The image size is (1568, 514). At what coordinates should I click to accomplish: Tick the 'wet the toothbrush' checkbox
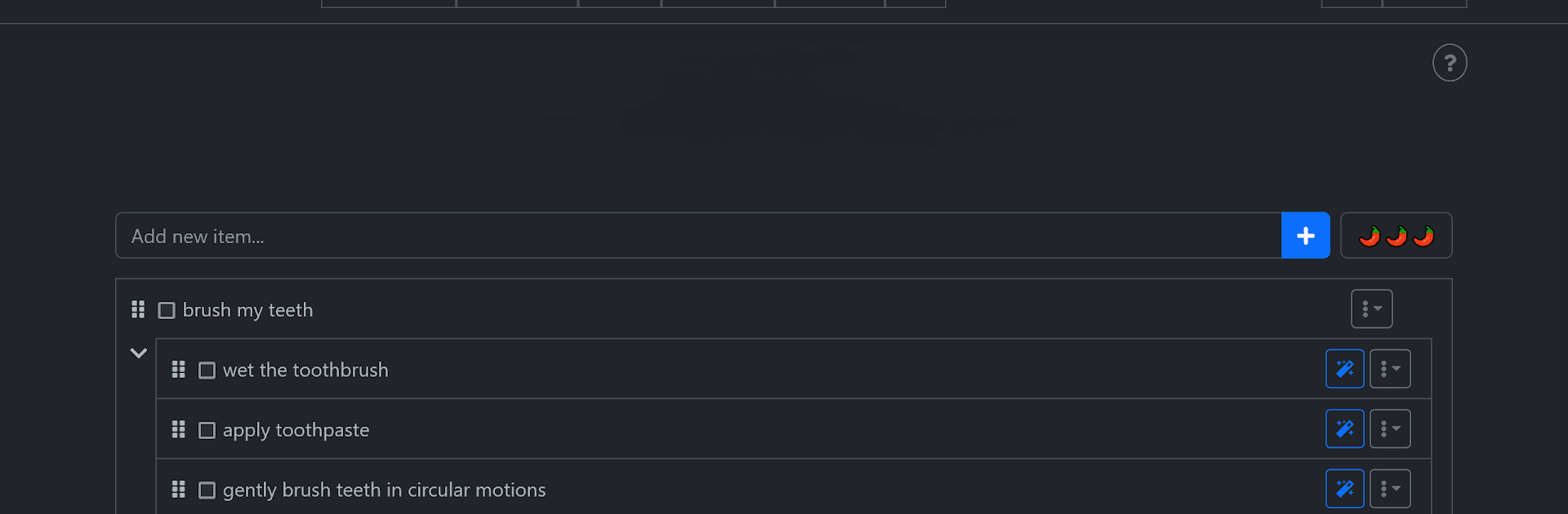click(207, 370)
